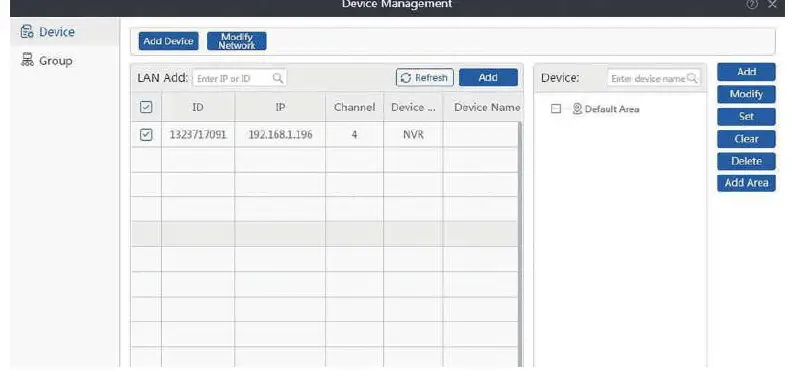Select the NVR device type cell
Image resolution: width=792 pixels, height=387 pixels.
coord(414,135)
